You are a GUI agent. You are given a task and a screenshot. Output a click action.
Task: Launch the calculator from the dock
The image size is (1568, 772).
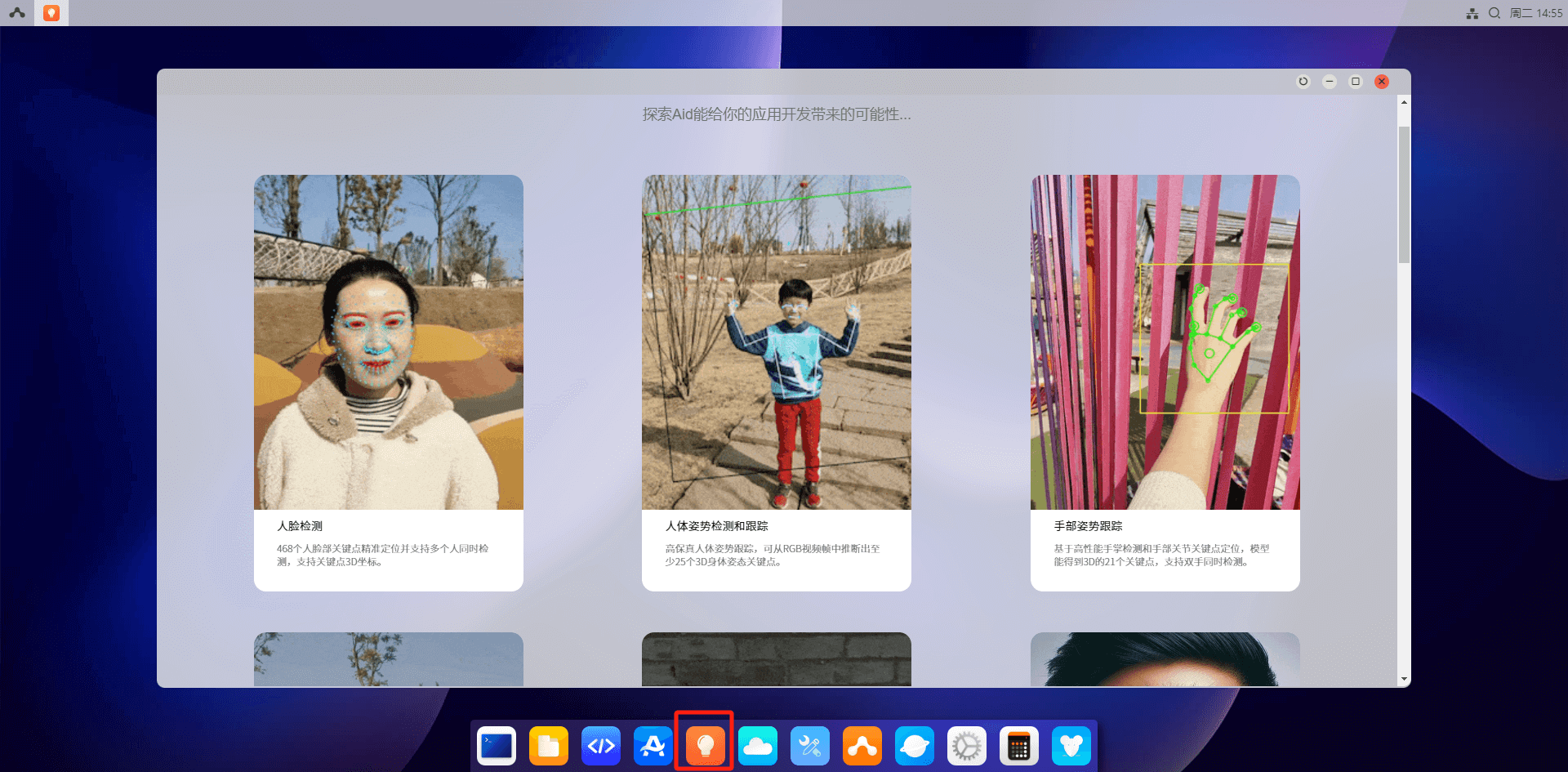(x=1019, y=746)
